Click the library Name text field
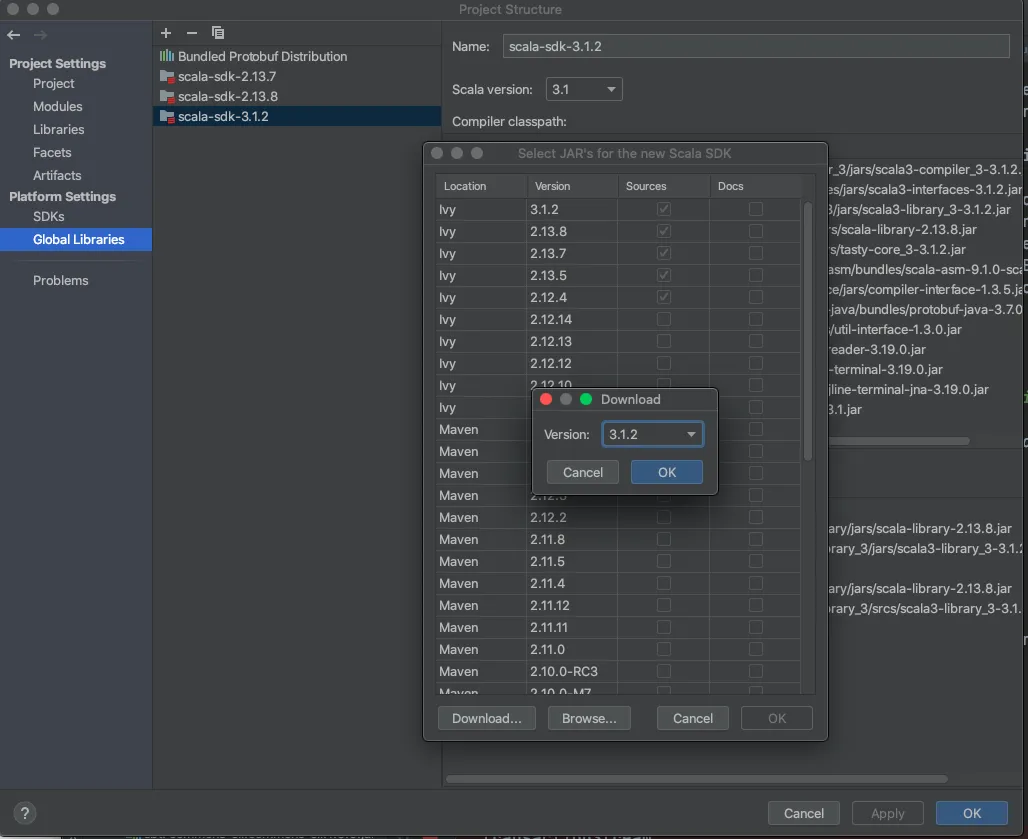The image size is (1028, 839). point(755,46)
